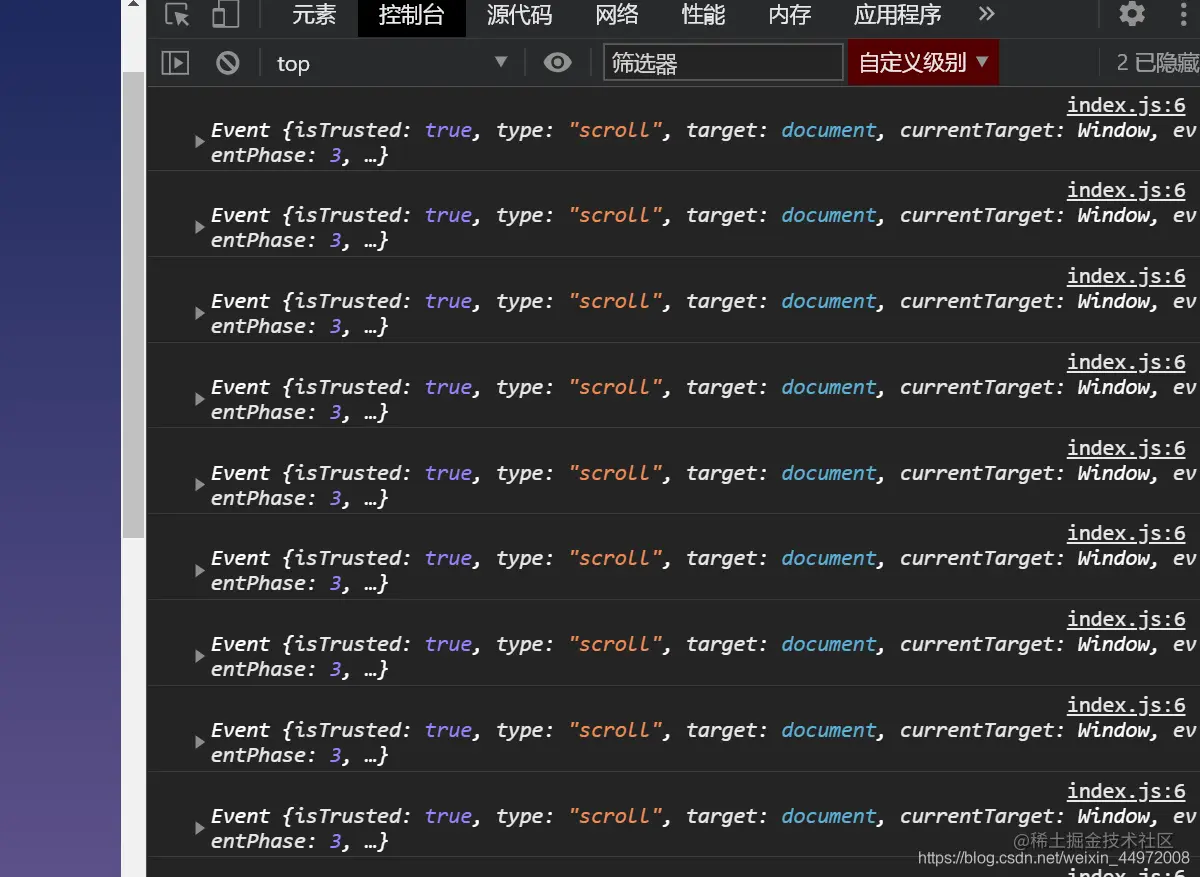The image size is (1200, 877).
Task: Expand the first scroll Event log entry
Action: [200, 142]
